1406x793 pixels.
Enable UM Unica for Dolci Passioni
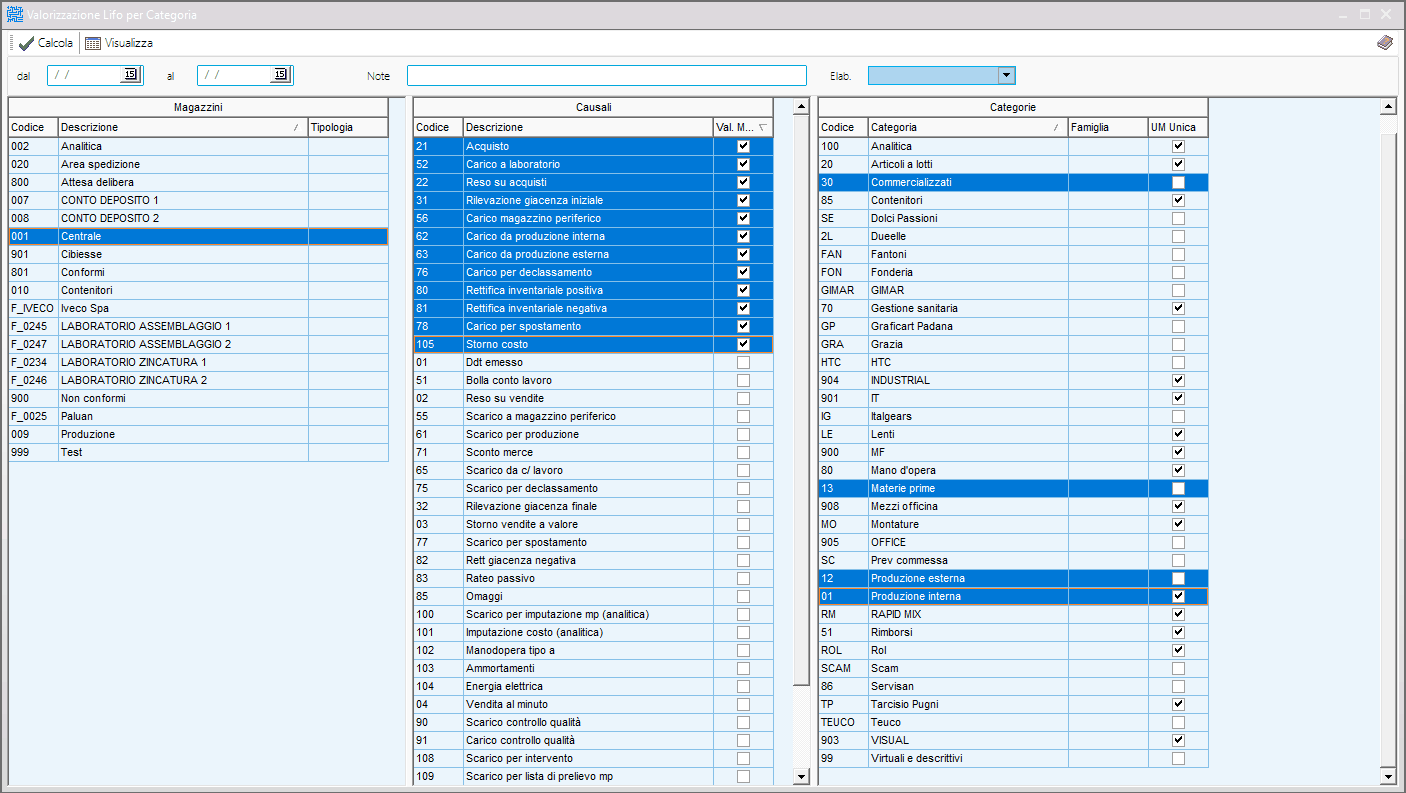tap(1178, 218)
